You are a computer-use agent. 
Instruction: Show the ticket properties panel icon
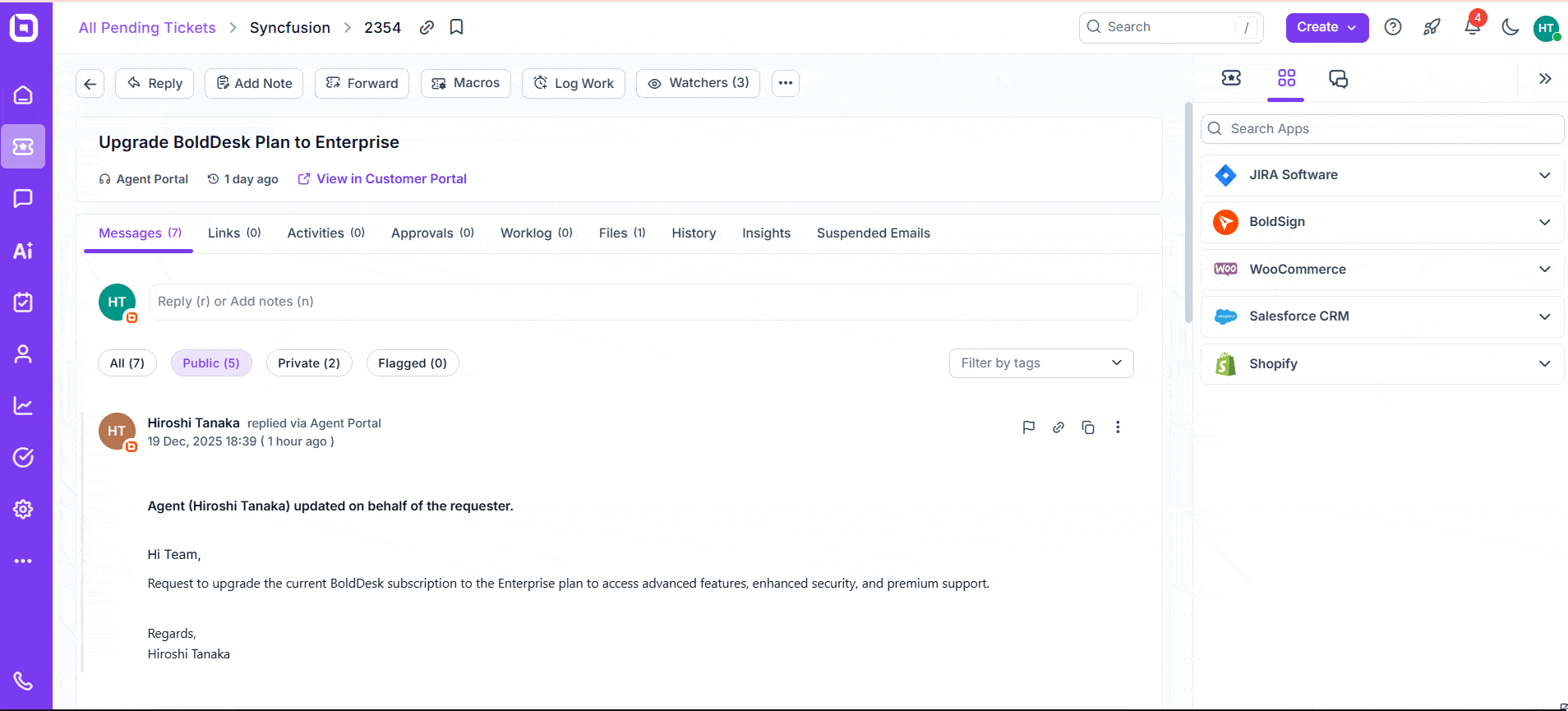[x=1232, y=78]
